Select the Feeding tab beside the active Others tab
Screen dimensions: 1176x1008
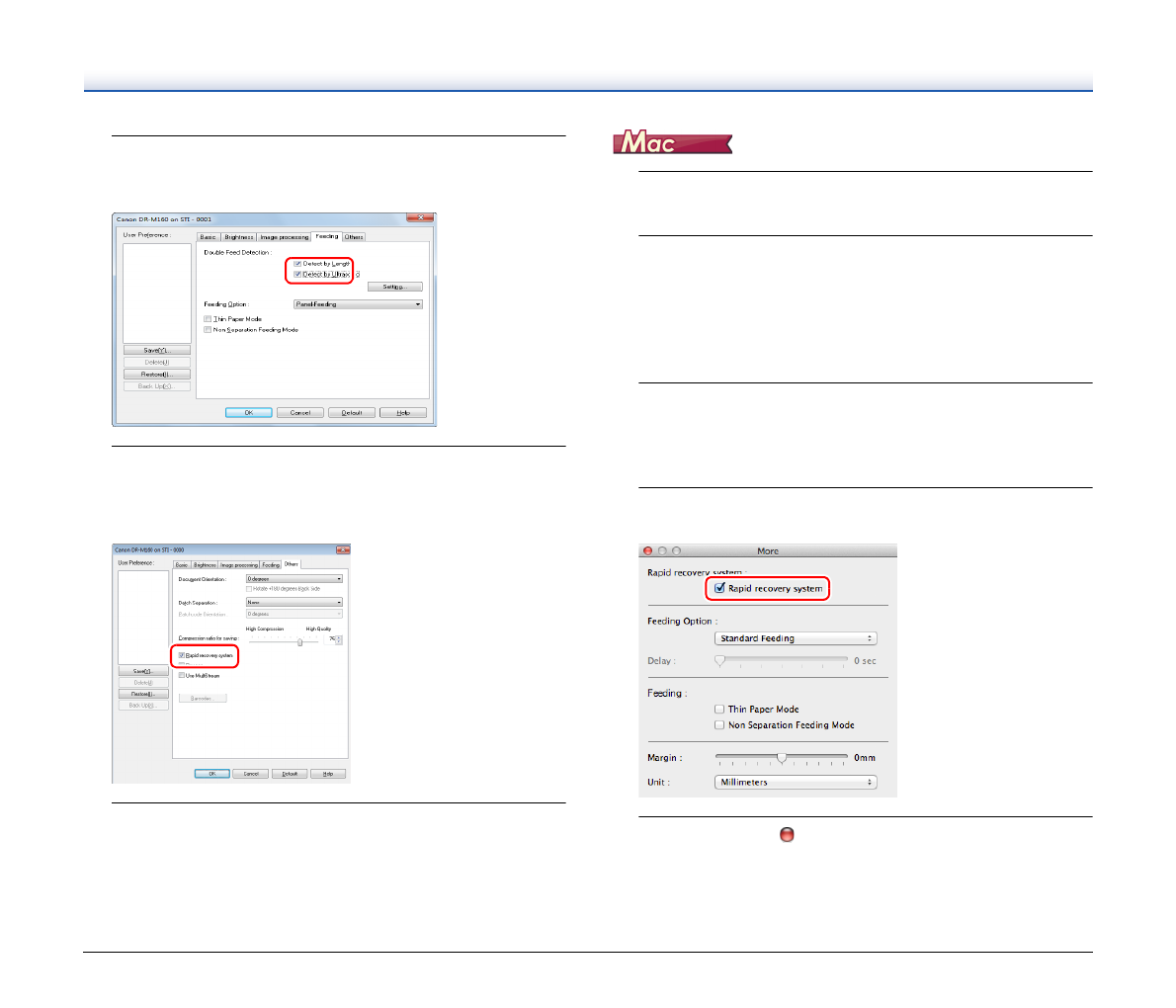270,565
